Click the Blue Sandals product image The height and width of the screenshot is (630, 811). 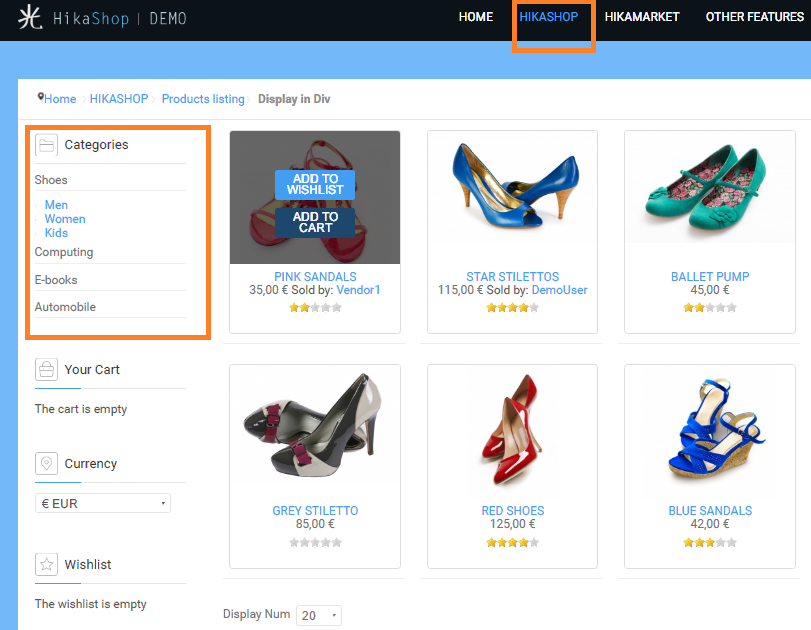[710, 431]
